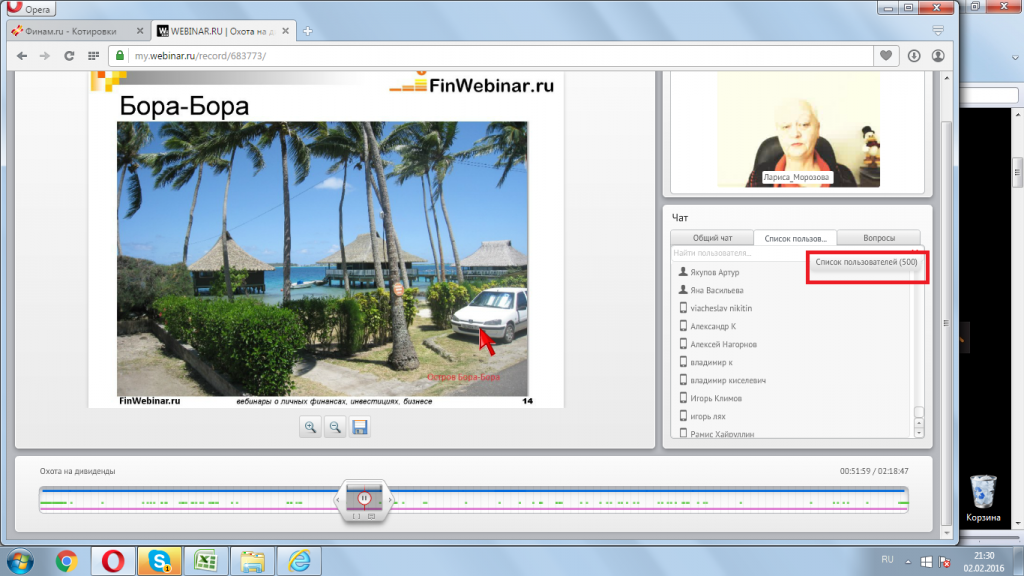The image size is (1024, 576).
Task: Bookmark this page with the heart icon
Action: [x=886, y=56]
